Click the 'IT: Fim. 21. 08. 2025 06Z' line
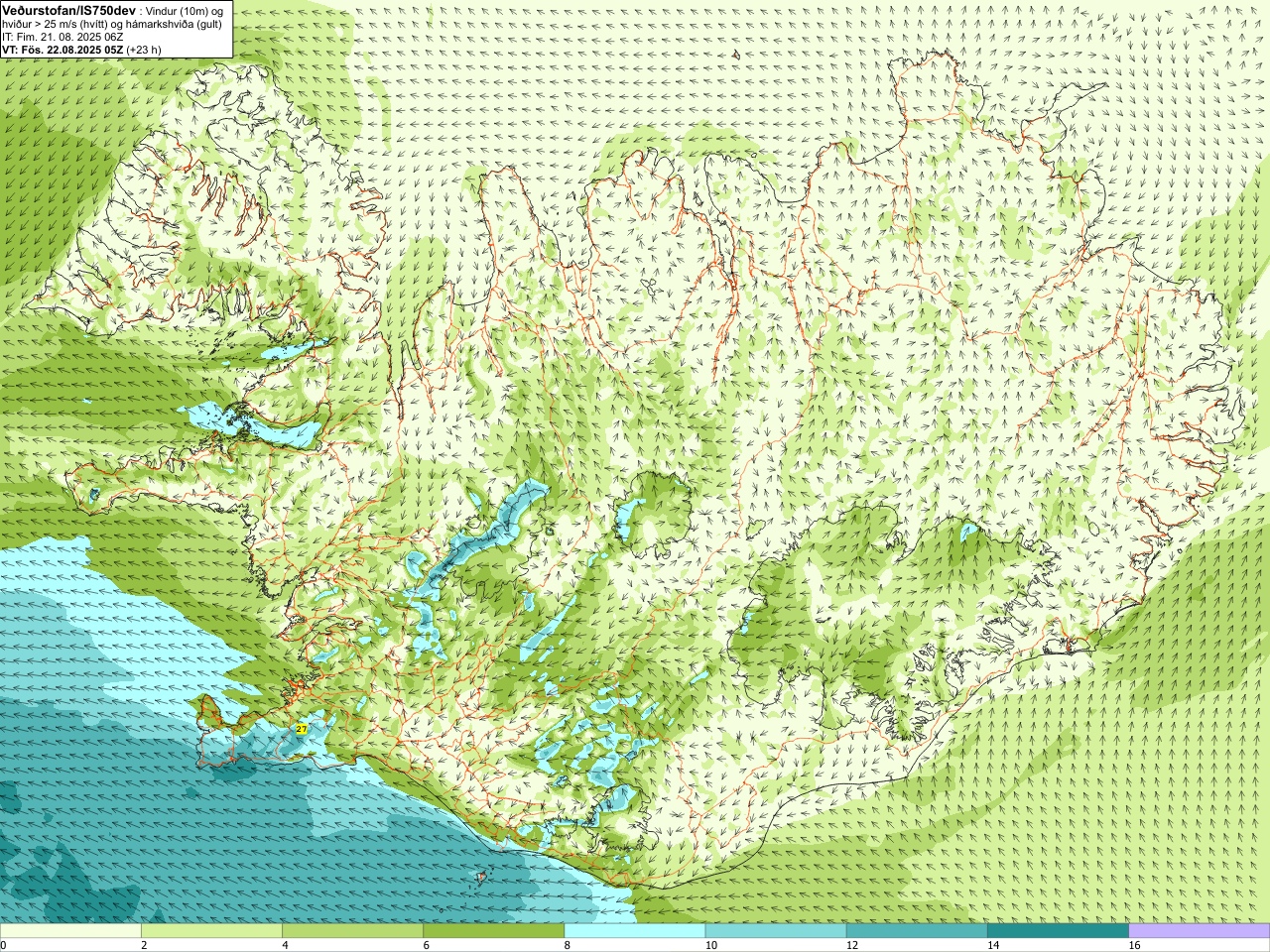 pos(63,37)
